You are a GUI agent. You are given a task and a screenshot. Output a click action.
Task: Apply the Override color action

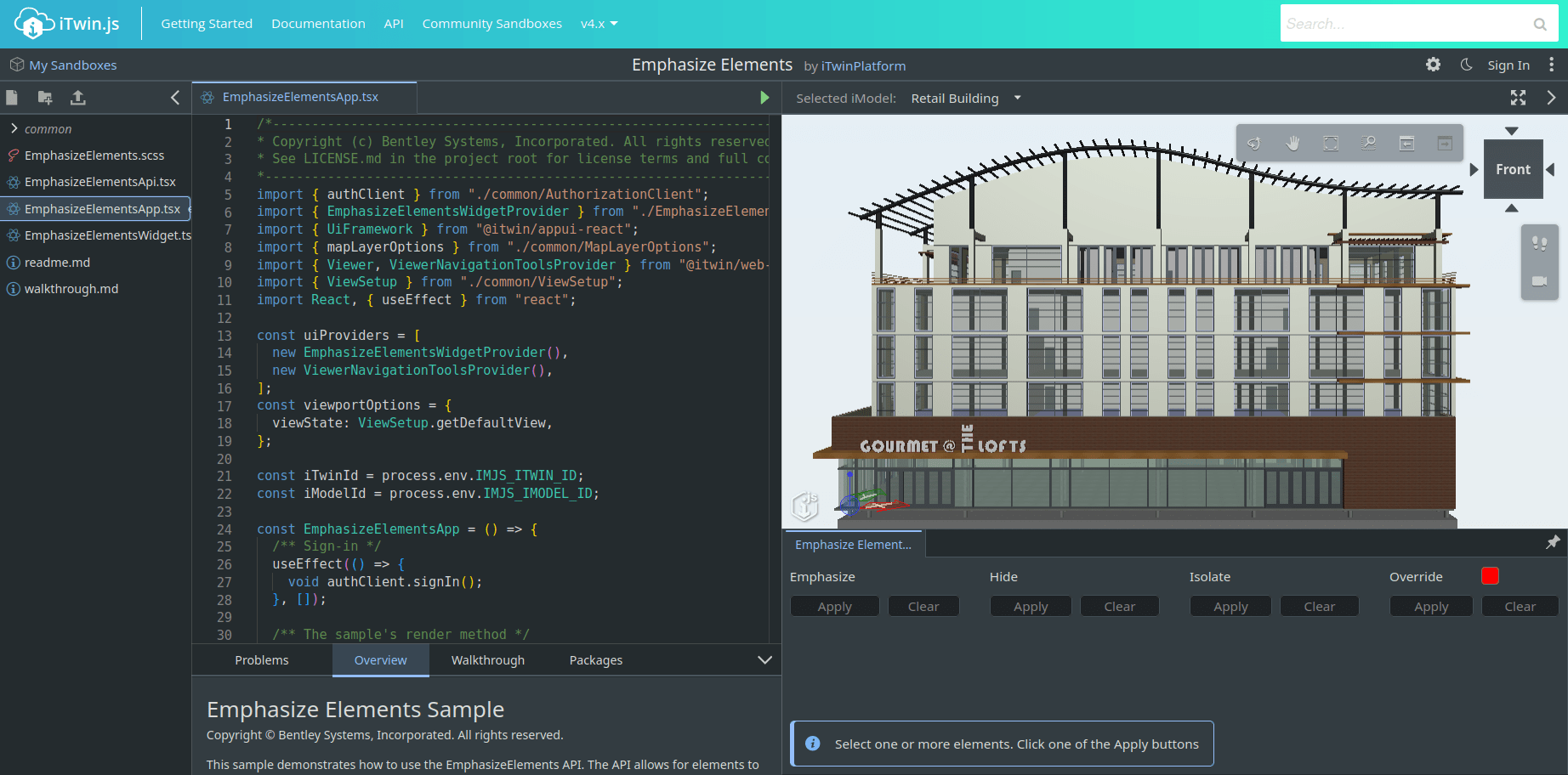(x=1431, y=606)
